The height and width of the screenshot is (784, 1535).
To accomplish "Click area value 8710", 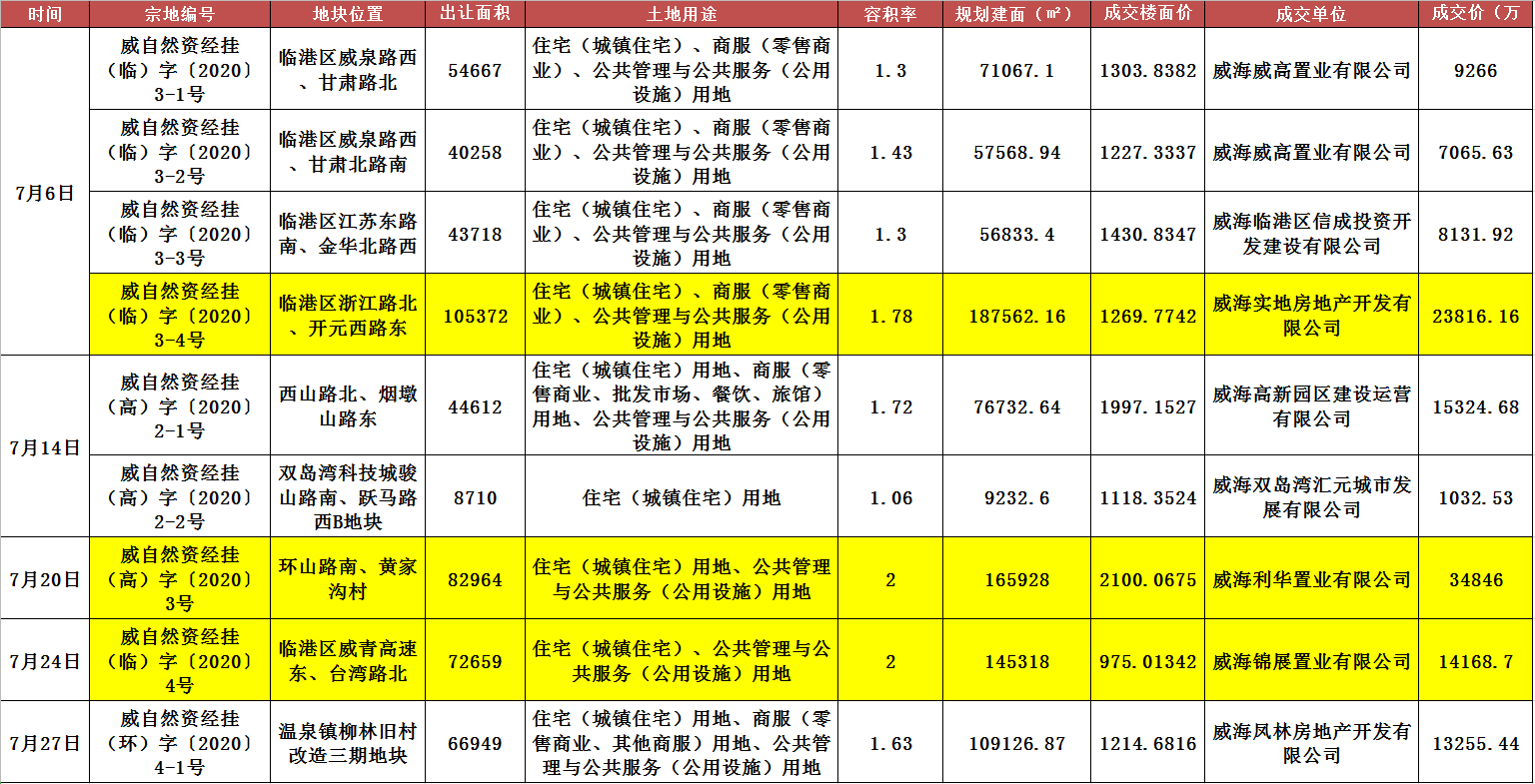I will 476,497.
